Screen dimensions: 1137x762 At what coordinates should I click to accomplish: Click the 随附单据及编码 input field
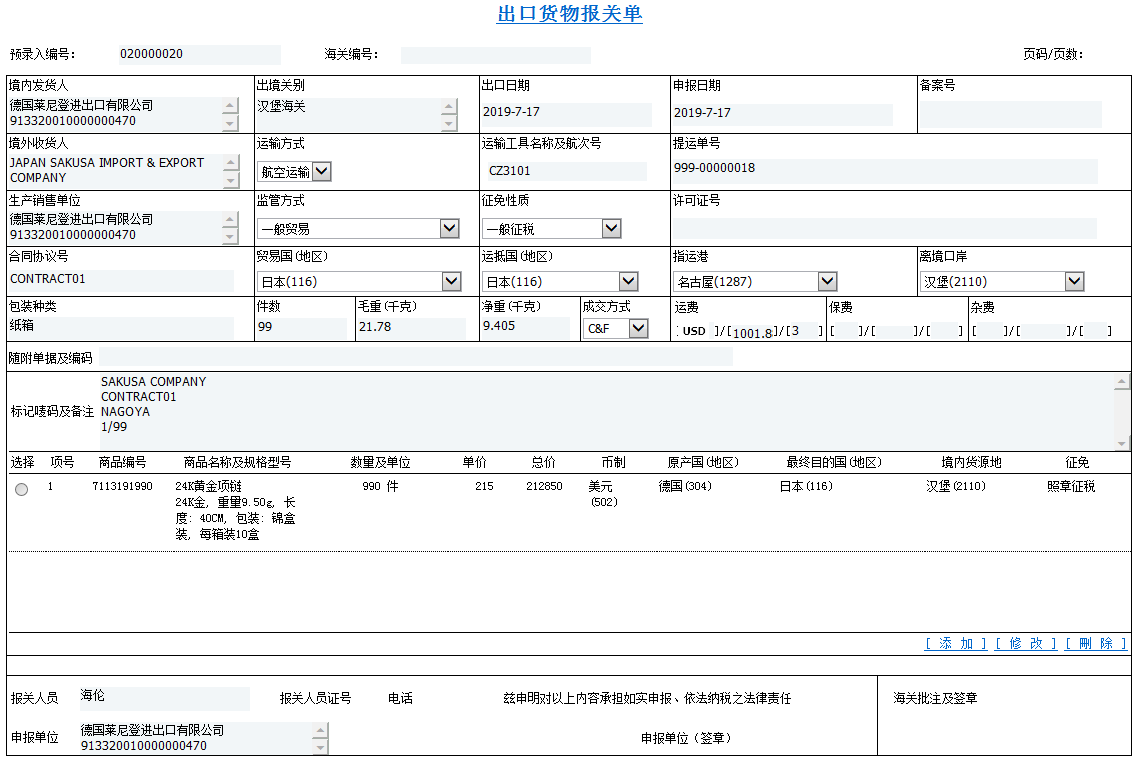pos(415,358)
